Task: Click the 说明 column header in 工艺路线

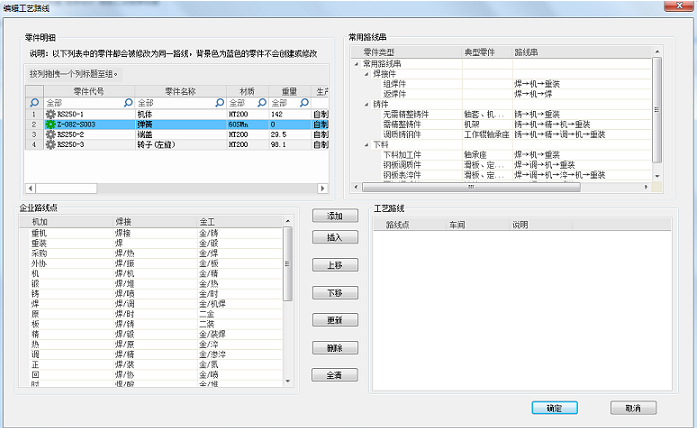Action: point(541,225)
